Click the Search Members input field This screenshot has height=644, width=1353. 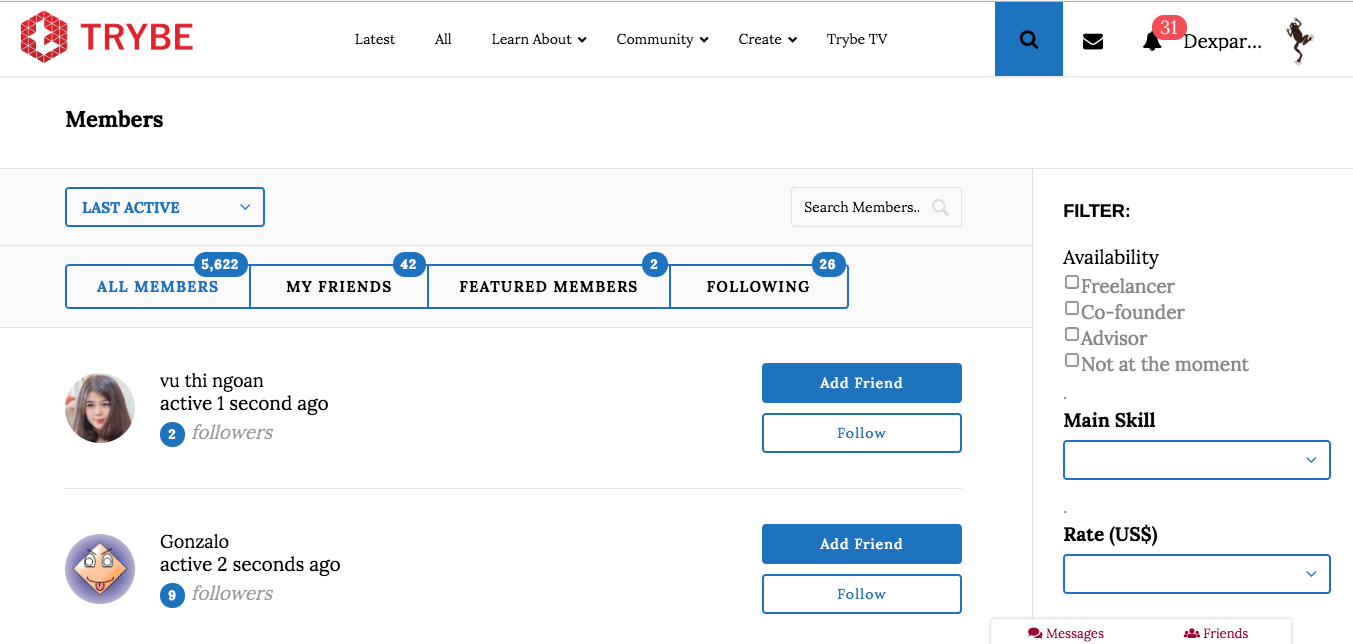862,207
